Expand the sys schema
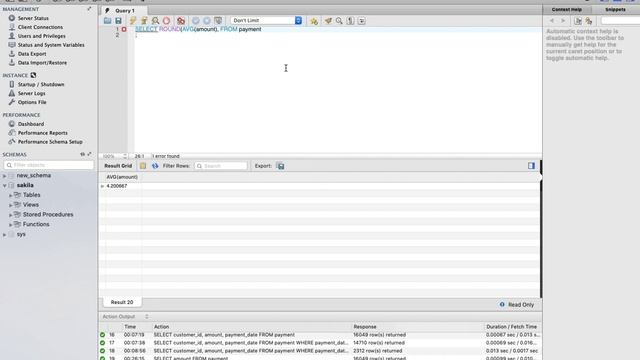The image size is (640, 360). tap(4, 235)
